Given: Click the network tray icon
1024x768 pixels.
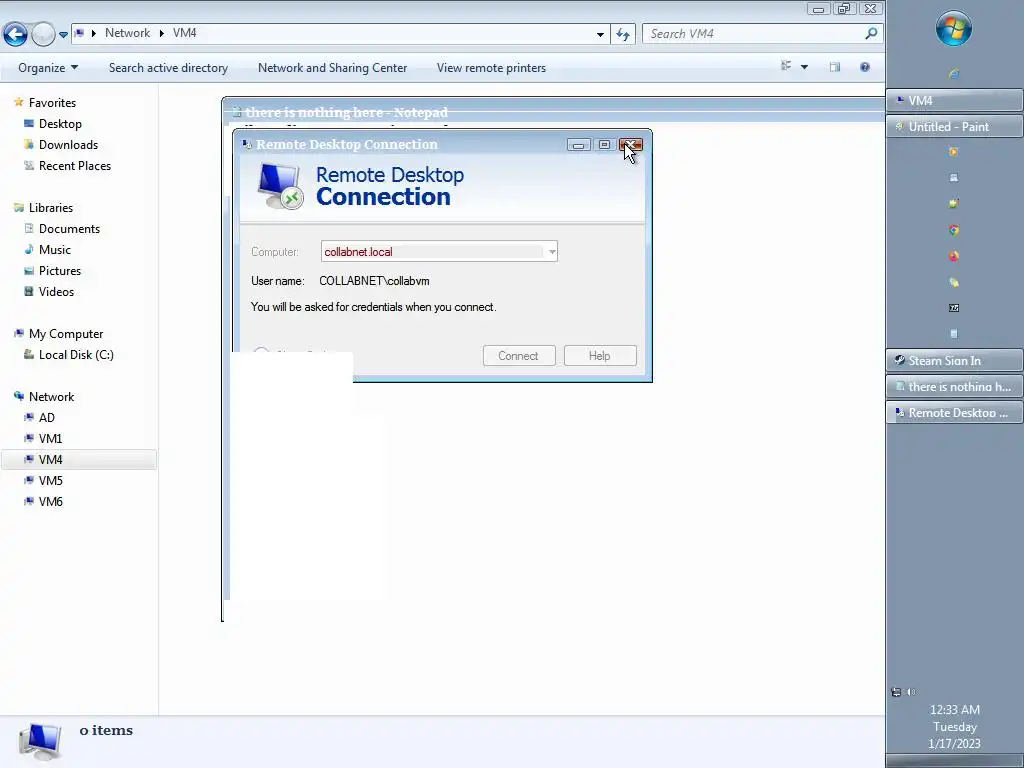Looking at the screenshot, I should click(x=896, y=692).
